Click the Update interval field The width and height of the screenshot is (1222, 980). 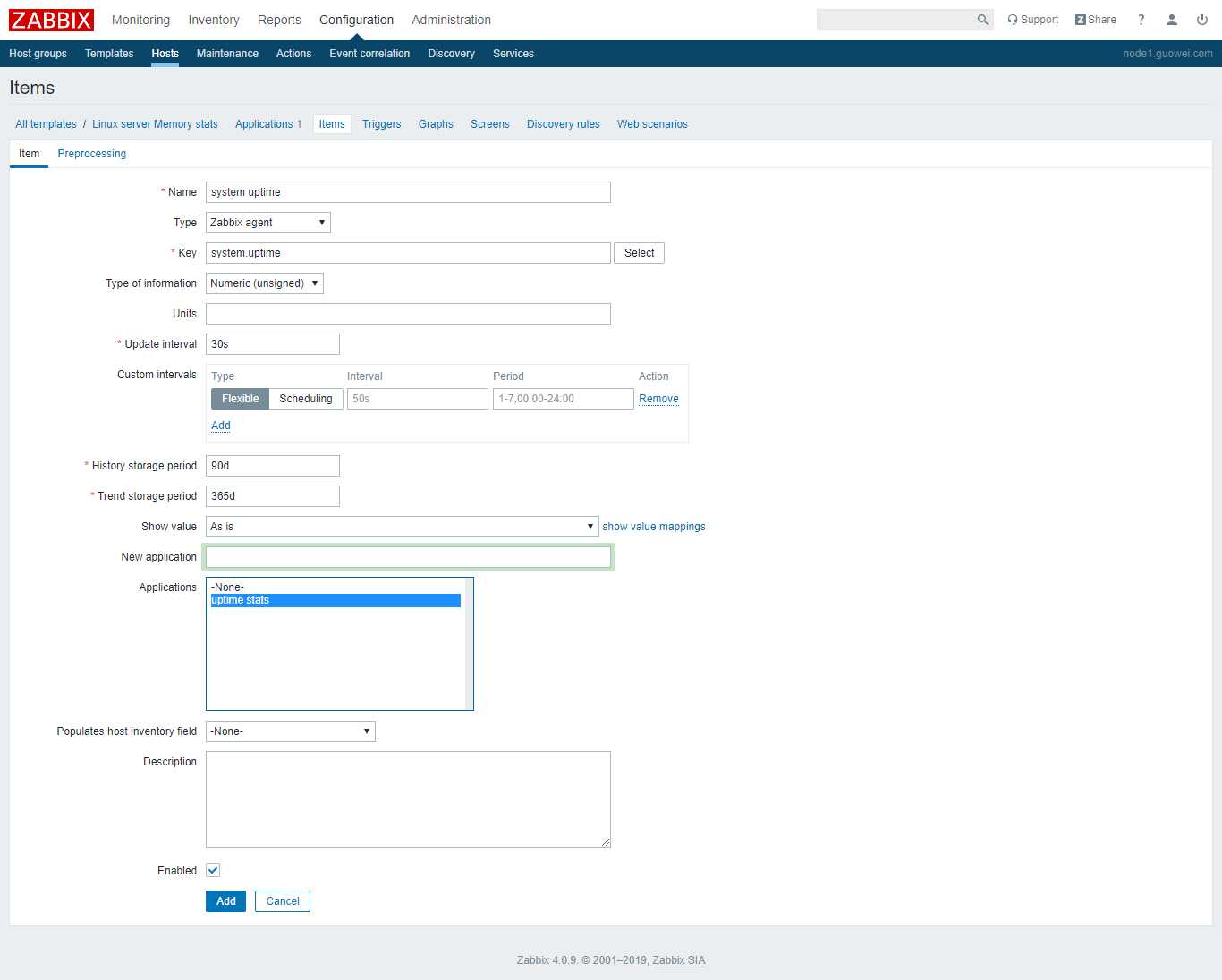[x=273, y=344]
